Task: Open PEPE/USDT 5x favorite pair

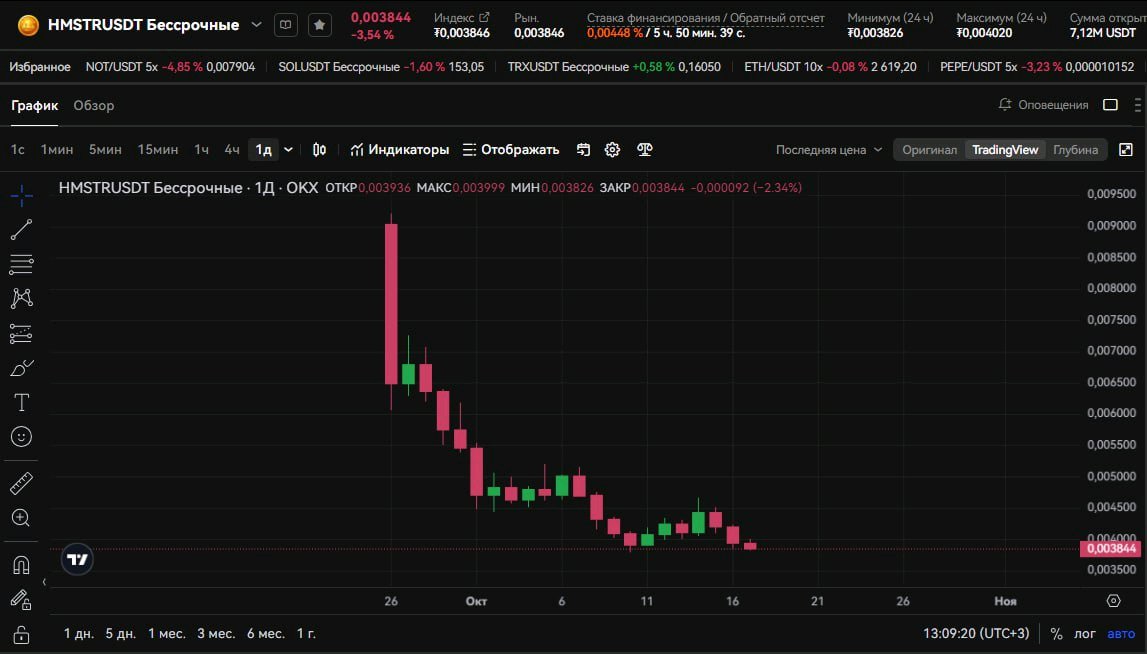Action: point(1037,67)
